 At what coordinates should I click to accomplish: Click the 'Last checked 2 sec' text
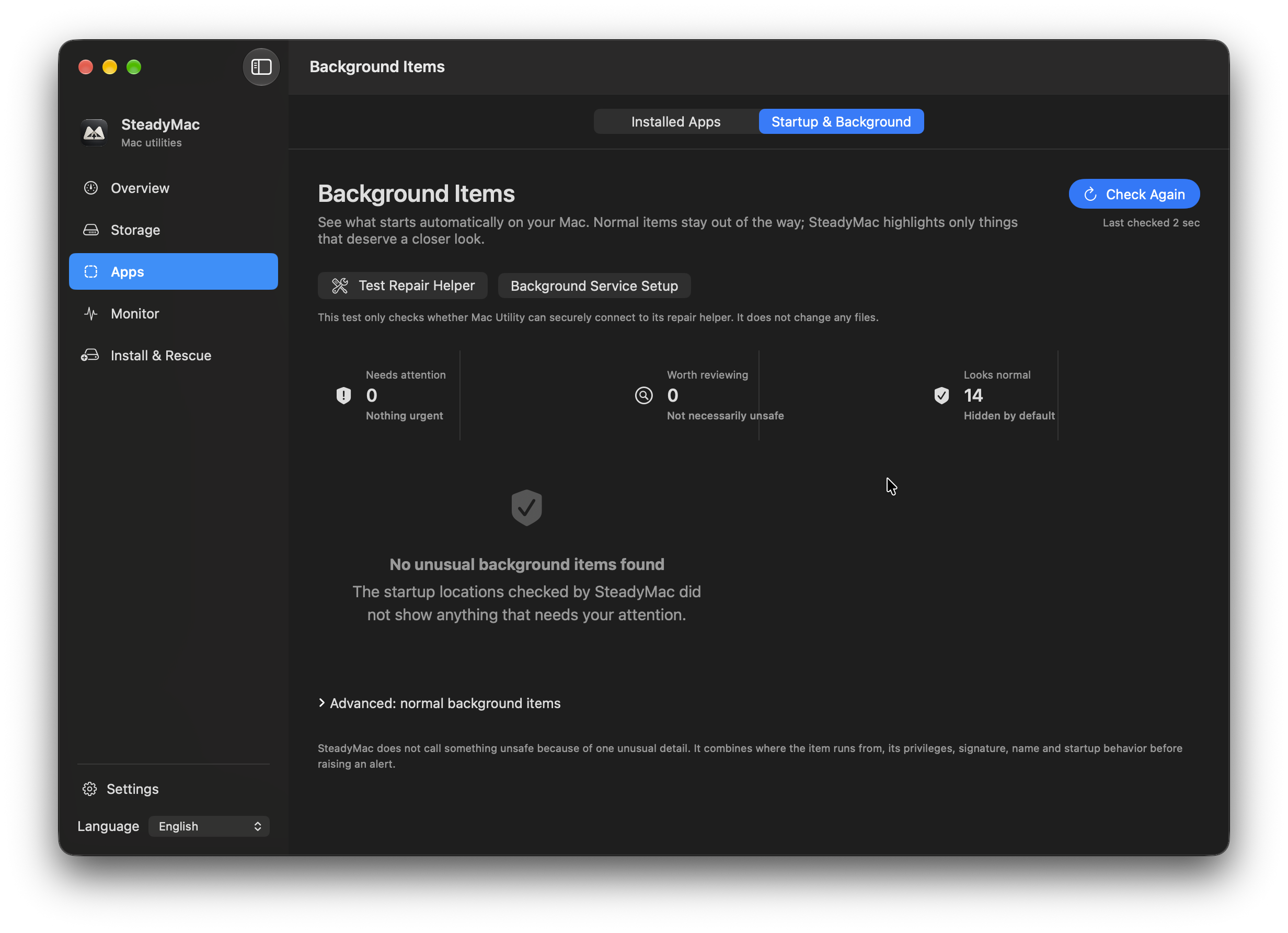[1151, 223]
